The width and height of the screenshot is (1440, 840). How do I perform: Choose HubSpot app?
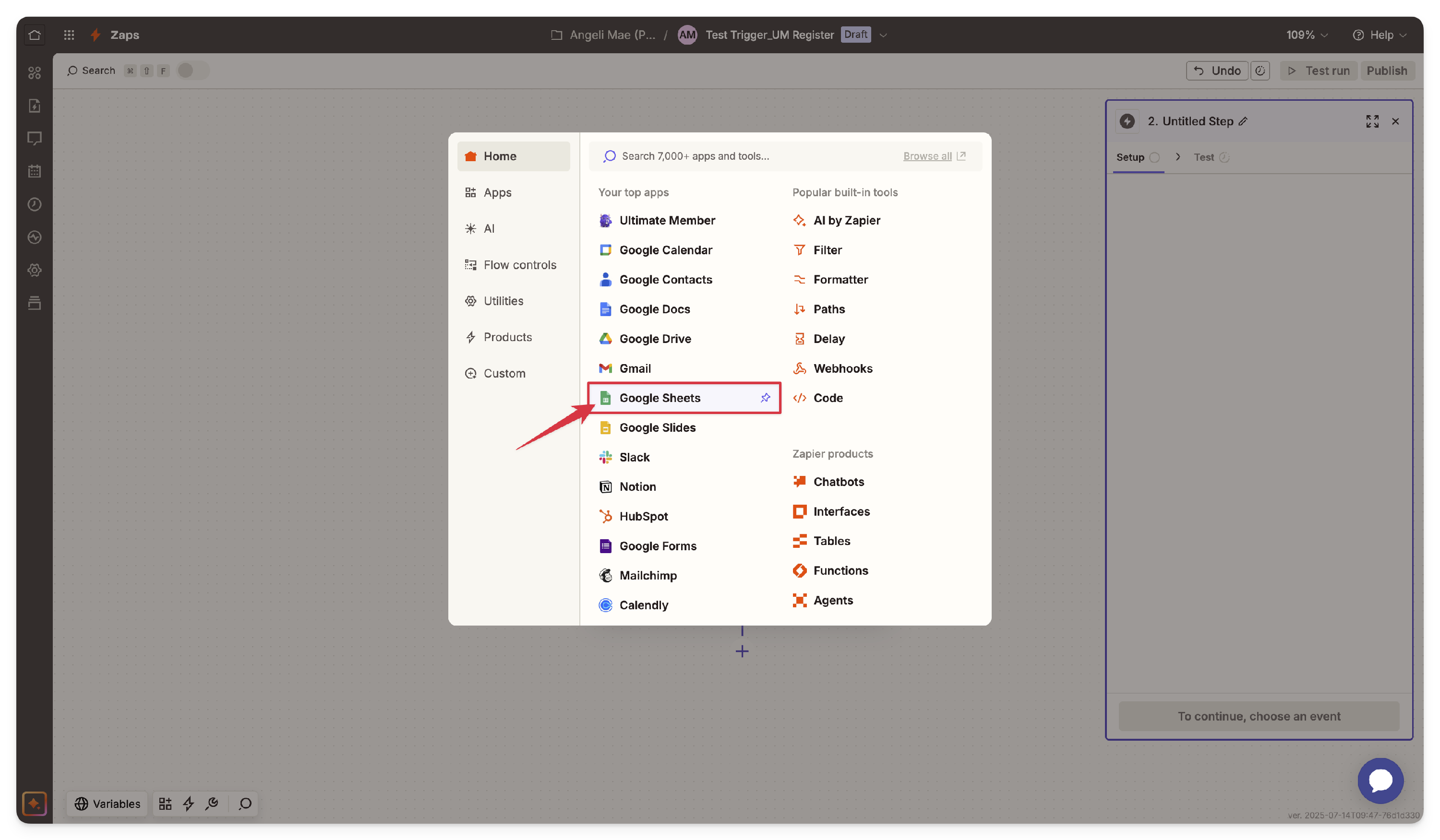684,516
